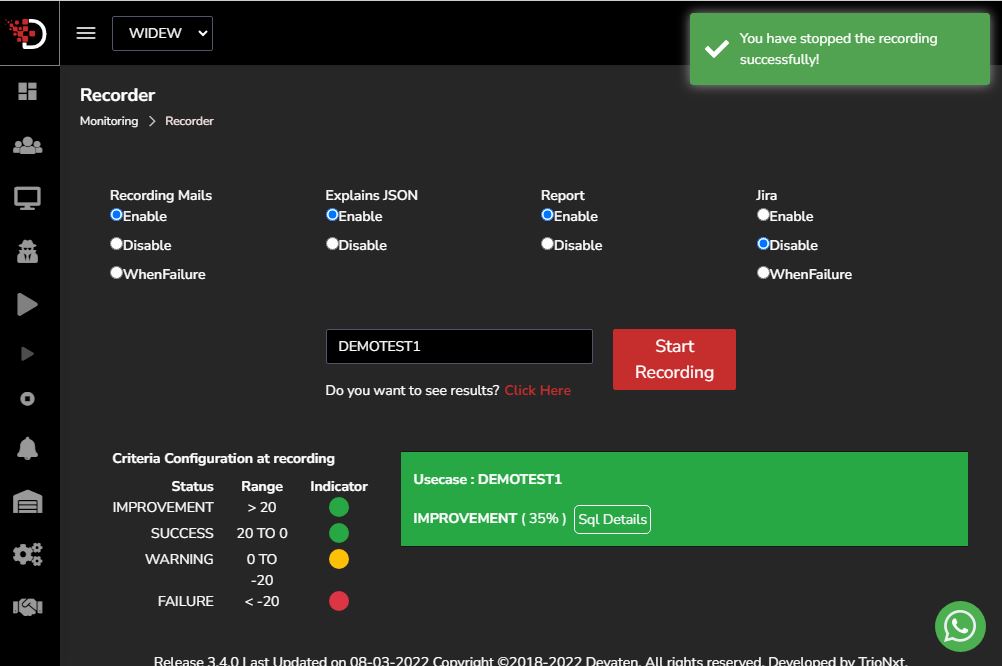This screenshot has width=1002, height=666.
Task: Click the Recorder page heading
Action: pos(118,95)
